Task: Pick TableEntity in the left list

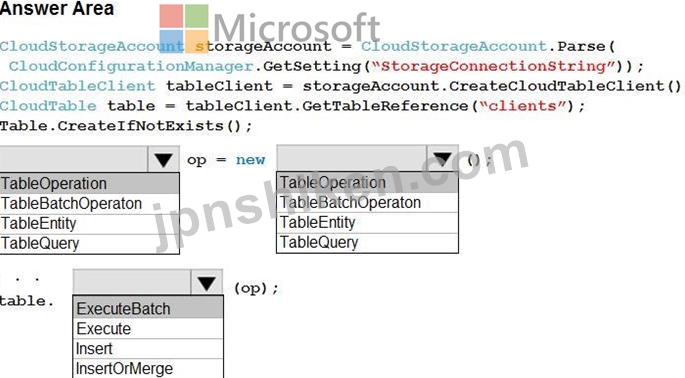Action: [90, 224]
